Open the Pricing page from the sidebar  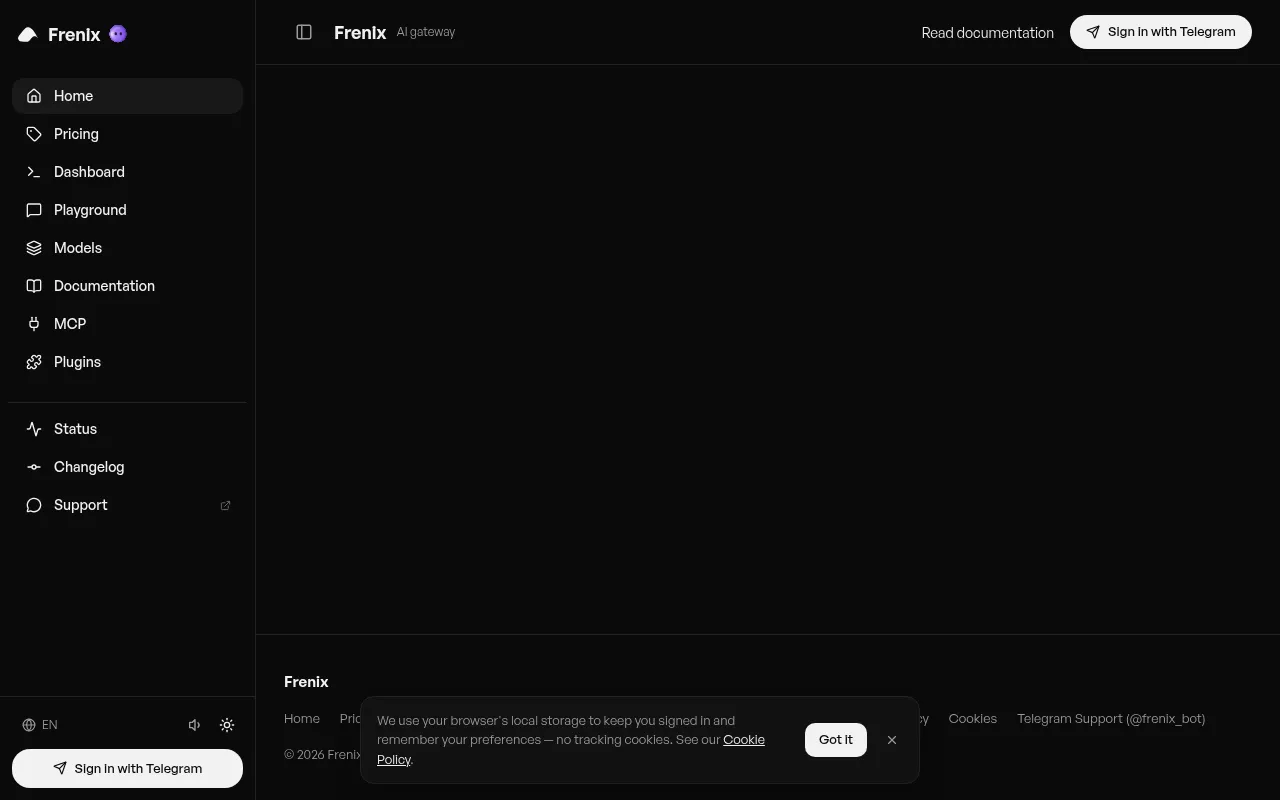(127, 134)
